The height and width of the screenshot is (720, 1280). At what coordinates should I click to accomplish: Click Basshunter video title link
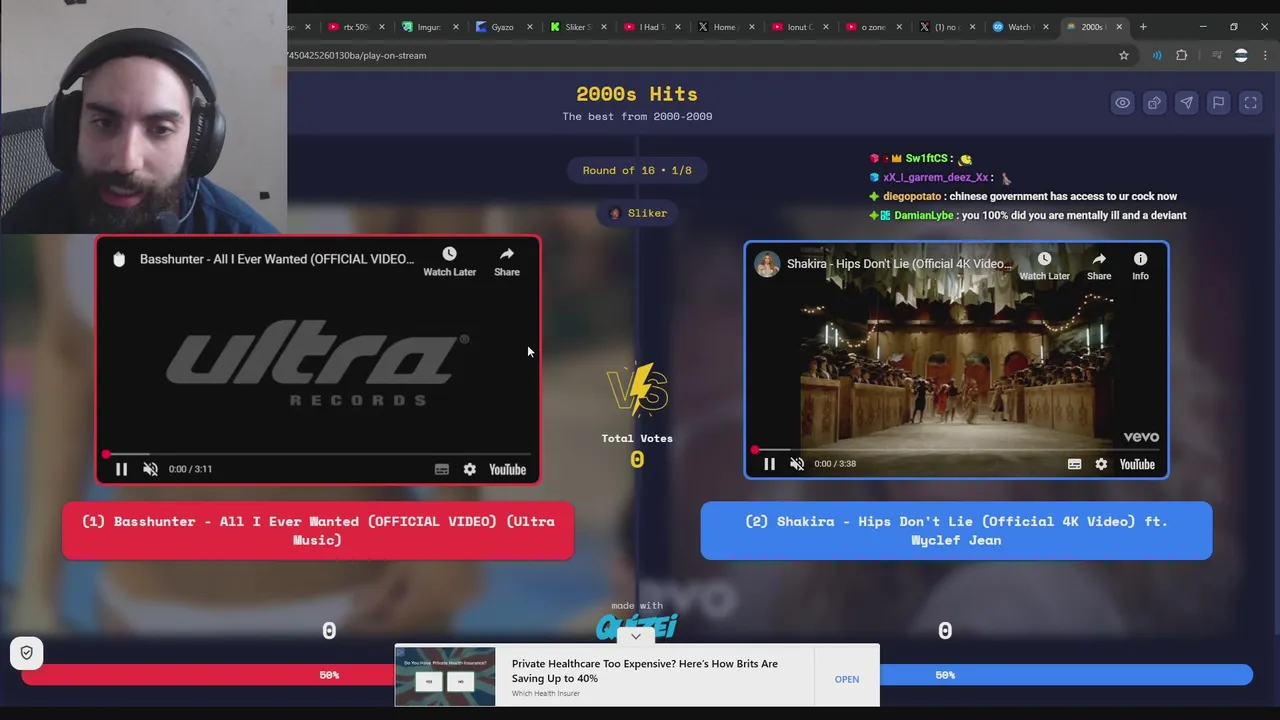click(x=277, y=259)
